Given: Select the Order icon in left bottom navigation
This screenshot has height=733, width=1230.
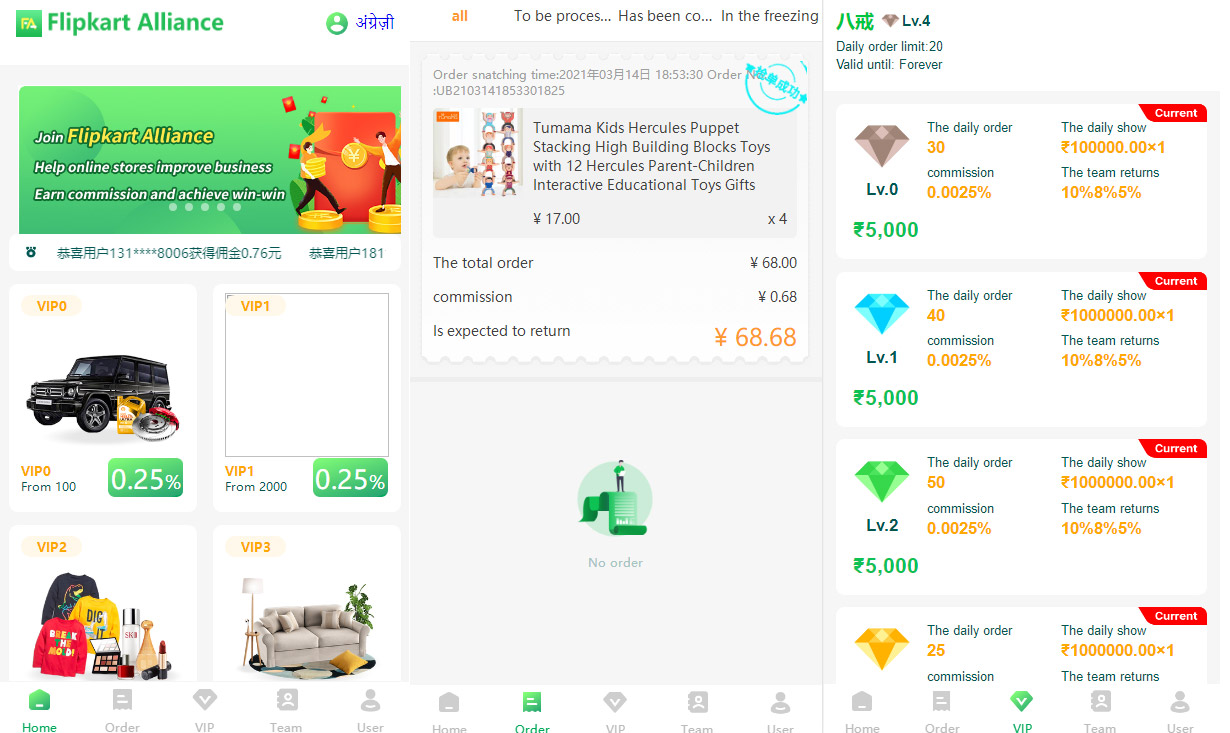Looking at the screenshot, I should pos(122,700).
